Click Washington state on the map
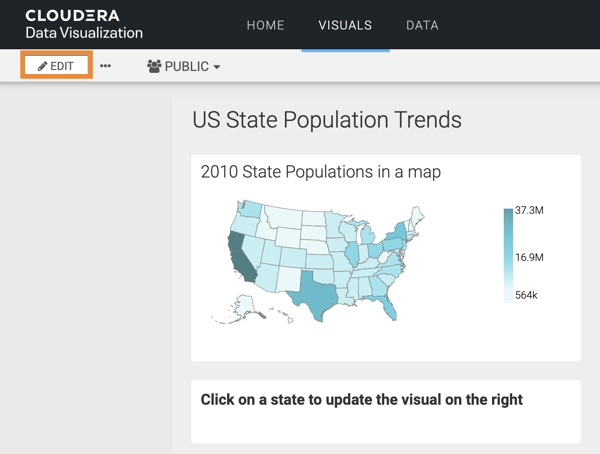600x454 pixels. (248, 211)
